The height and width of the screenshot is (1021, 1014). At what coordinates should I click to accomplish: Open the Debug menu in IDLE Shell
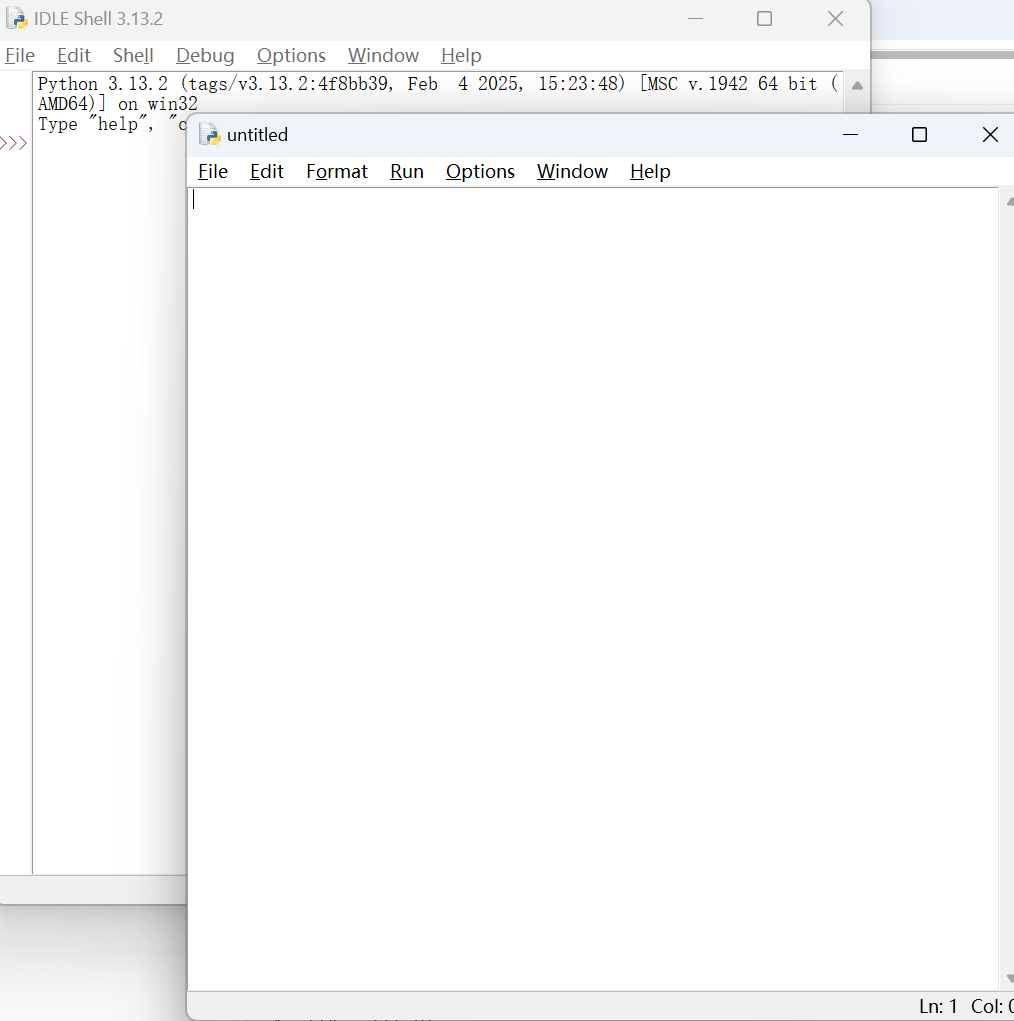pyautogui.click(x=204, y=55)
